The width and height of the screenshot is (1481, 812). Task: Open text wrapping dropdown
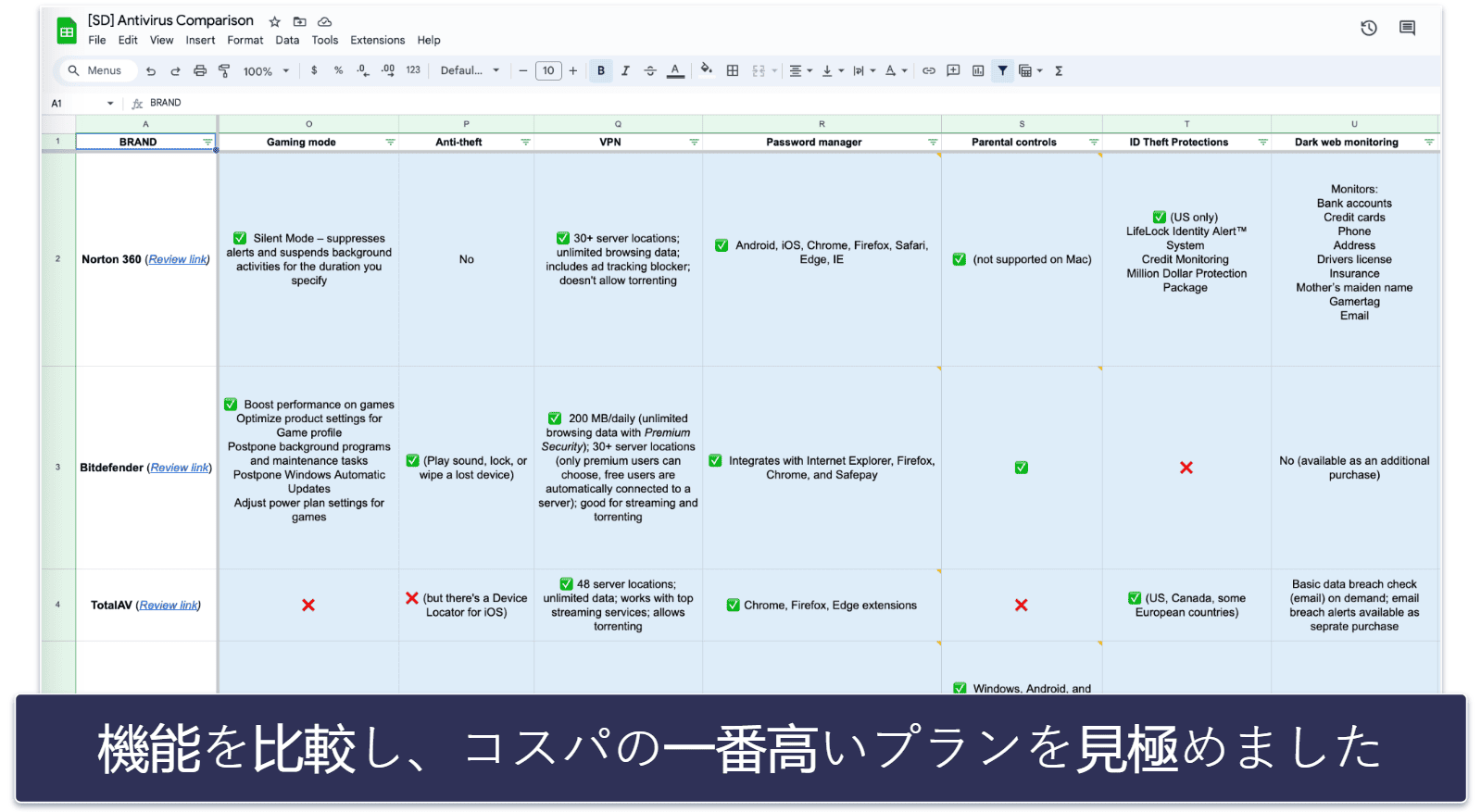864,70
